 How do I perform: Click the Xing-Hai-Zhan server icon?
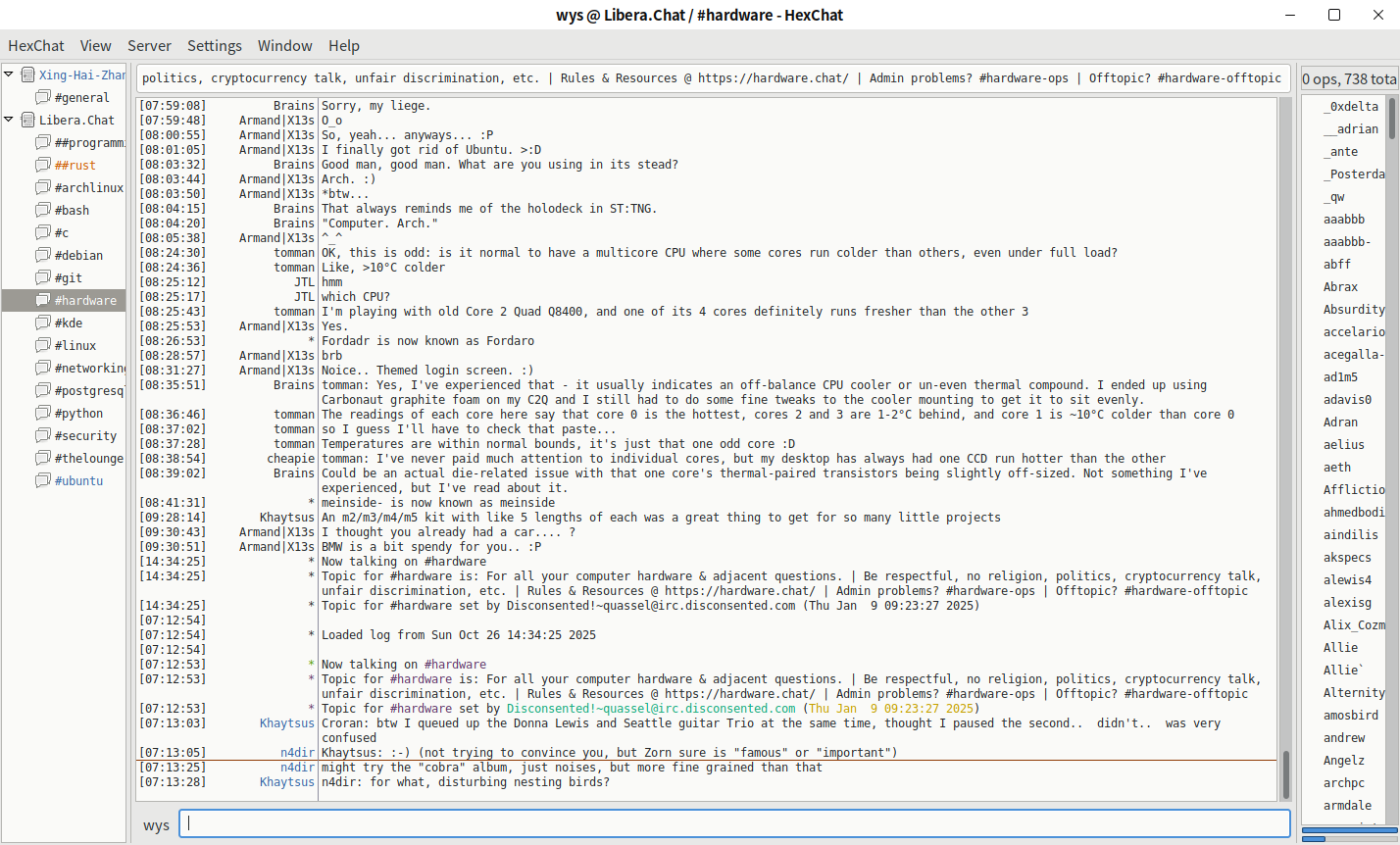[x=27, y=75]
